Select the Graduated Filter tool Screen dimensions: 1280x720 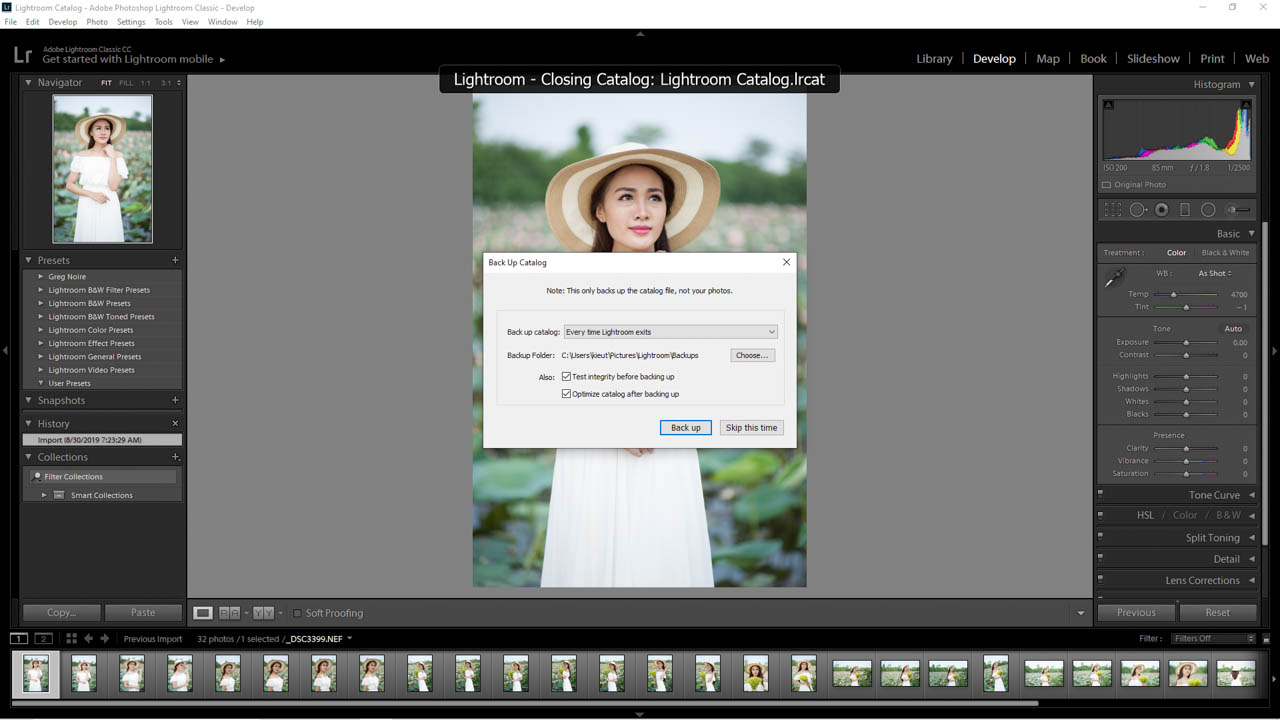pyautogui.click(x=1185, y=209)
